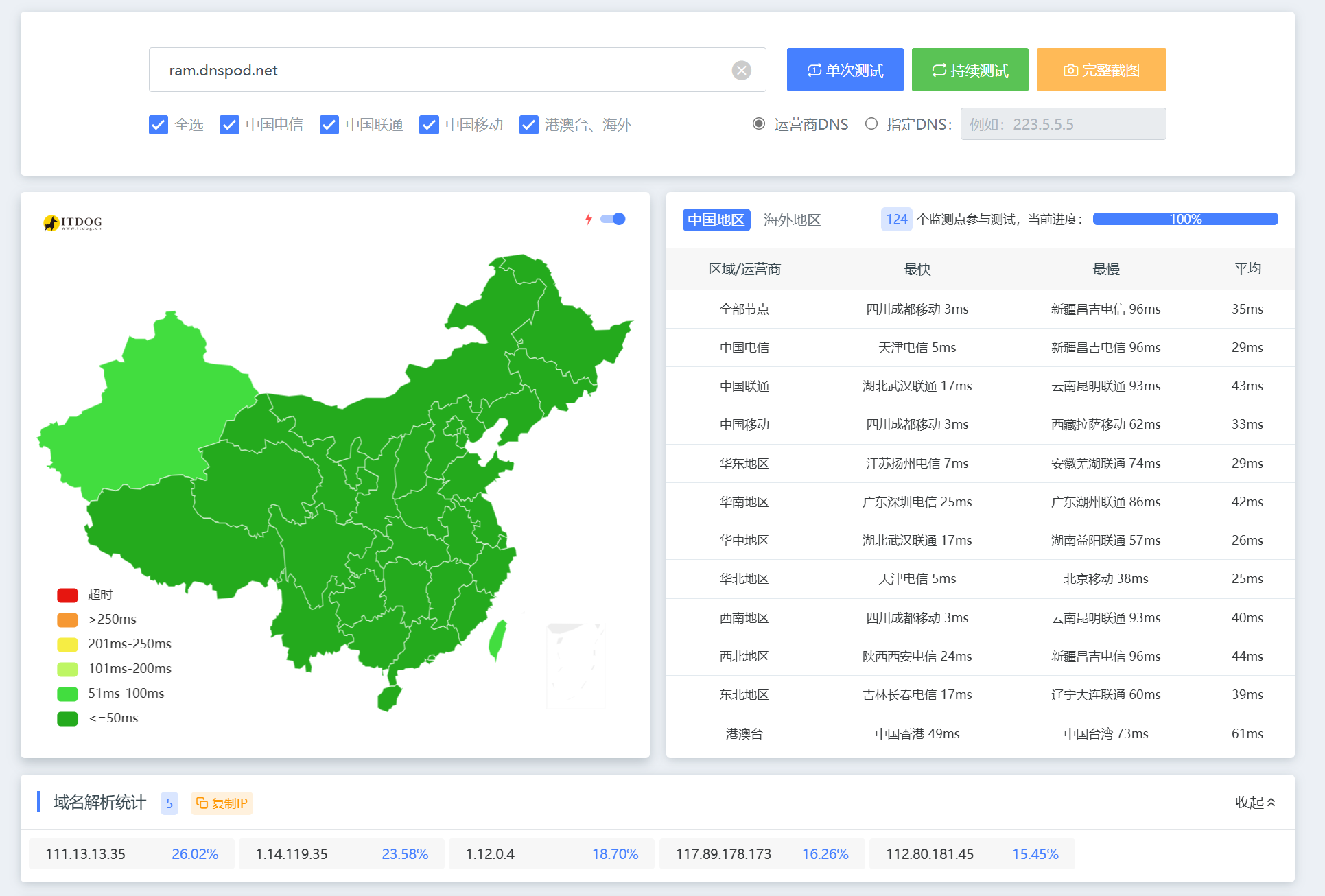Start the 持续测试 continuous test
The image size is (1325, 896).
pyautogui.click(x=970, y=70)
